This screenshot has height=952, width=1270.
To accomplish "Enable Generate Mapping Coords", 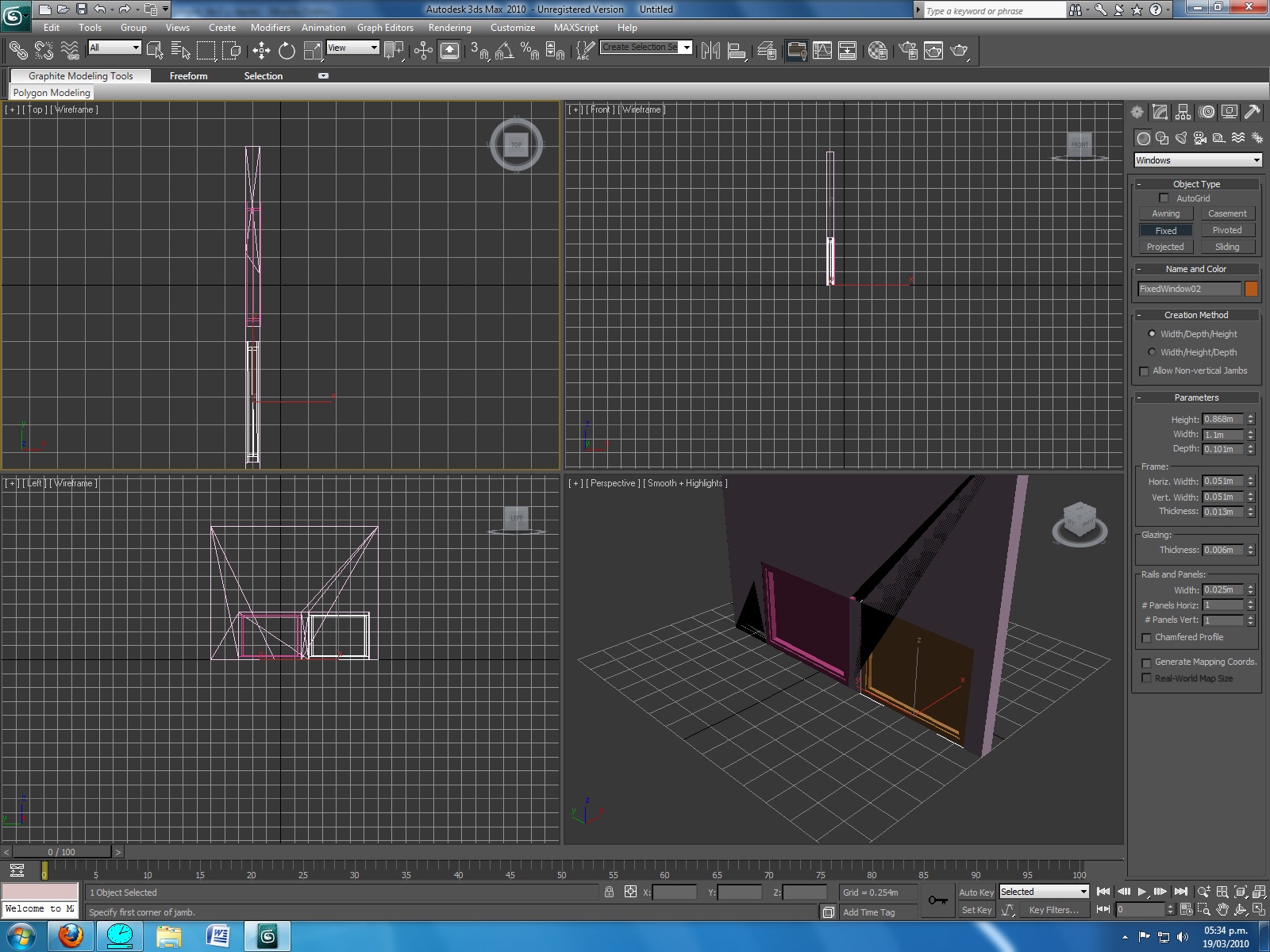I will tap(1146, 662).
